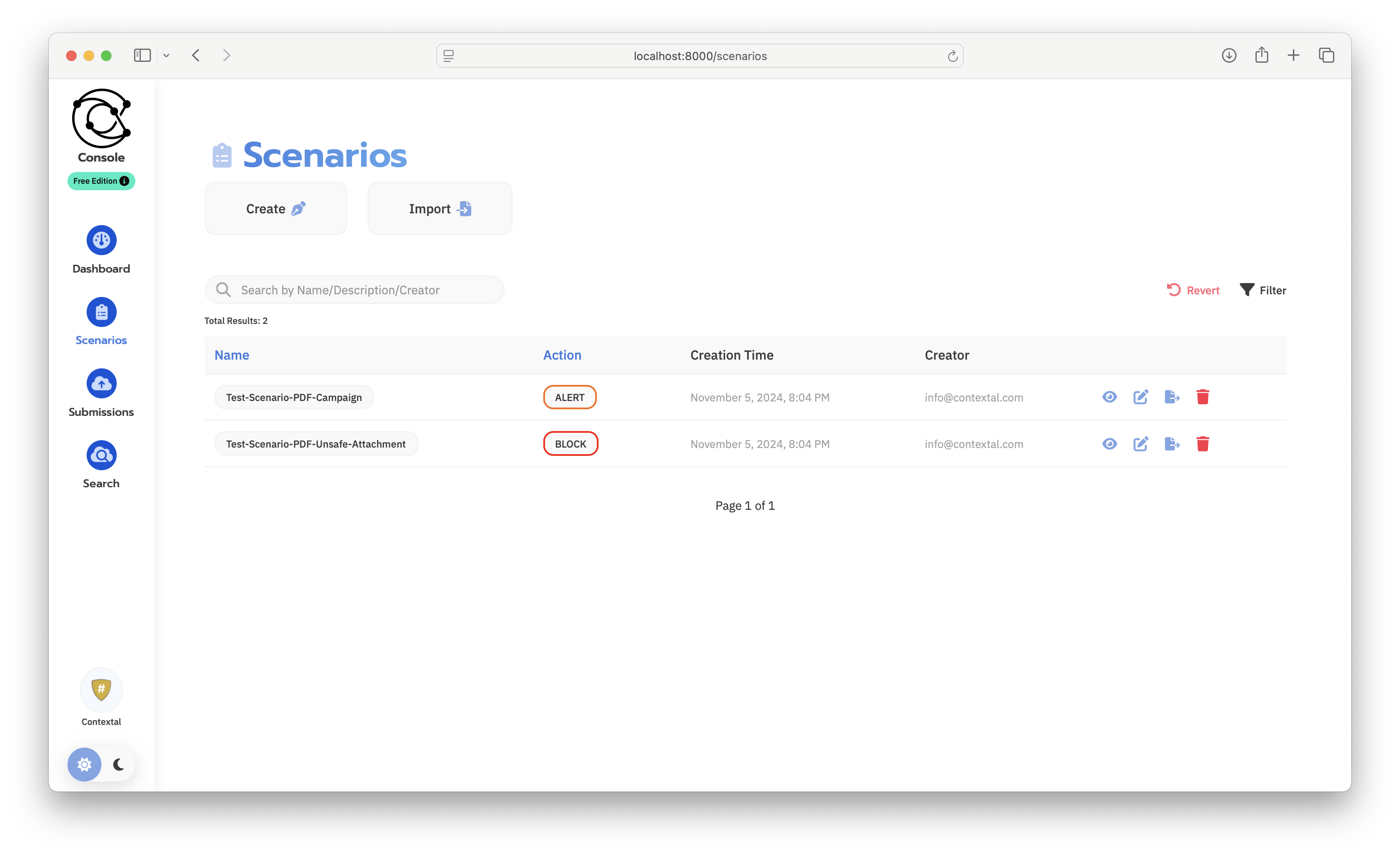View Test-Scenario-PDF-Unsafe-Attachment with the eye icon
The height and width of the screenshot is (856, 1400).
[1109, 444]
